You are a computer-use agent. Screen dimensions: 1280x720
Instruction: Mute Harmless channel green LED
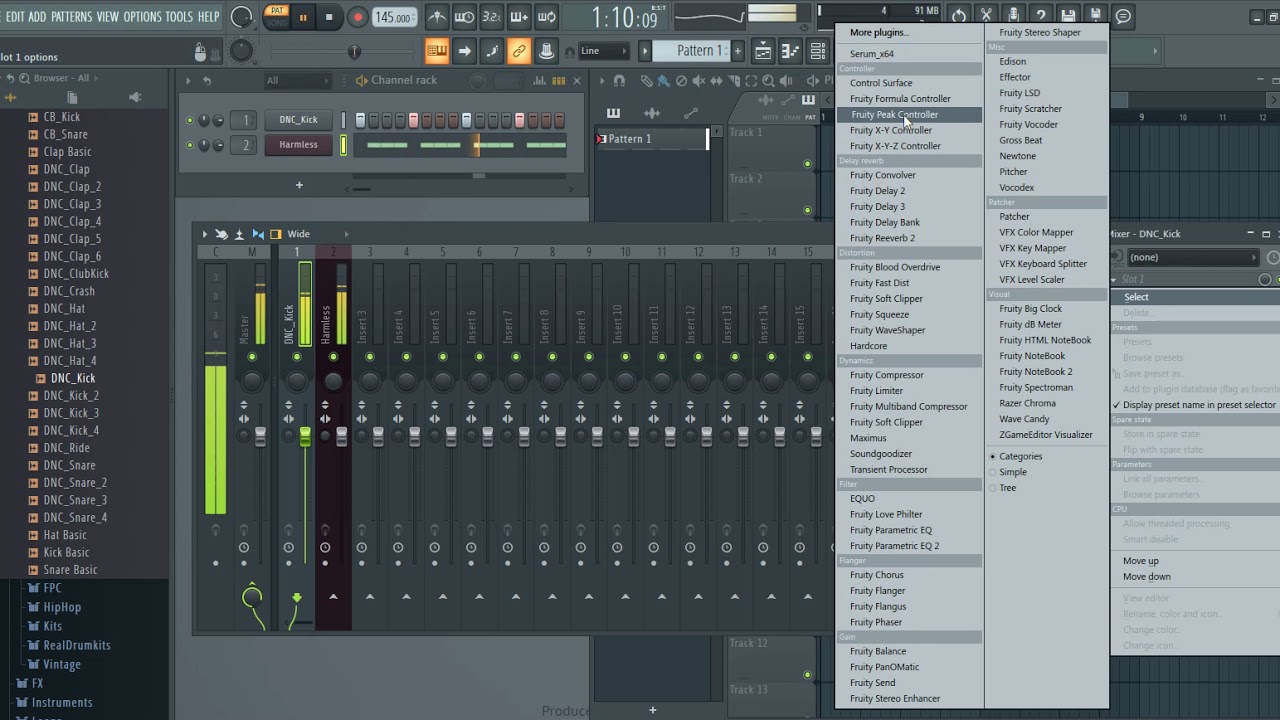190,145
